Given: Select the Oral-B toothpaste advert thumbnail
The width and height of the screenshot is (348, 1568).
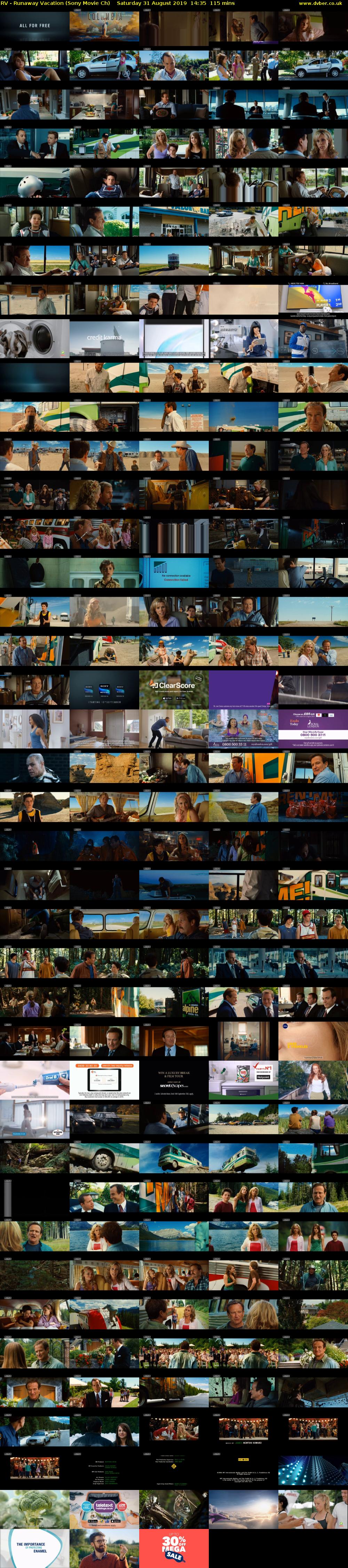Looking at the screenshot, I should pyautogui.click(x=35, y=1079).
